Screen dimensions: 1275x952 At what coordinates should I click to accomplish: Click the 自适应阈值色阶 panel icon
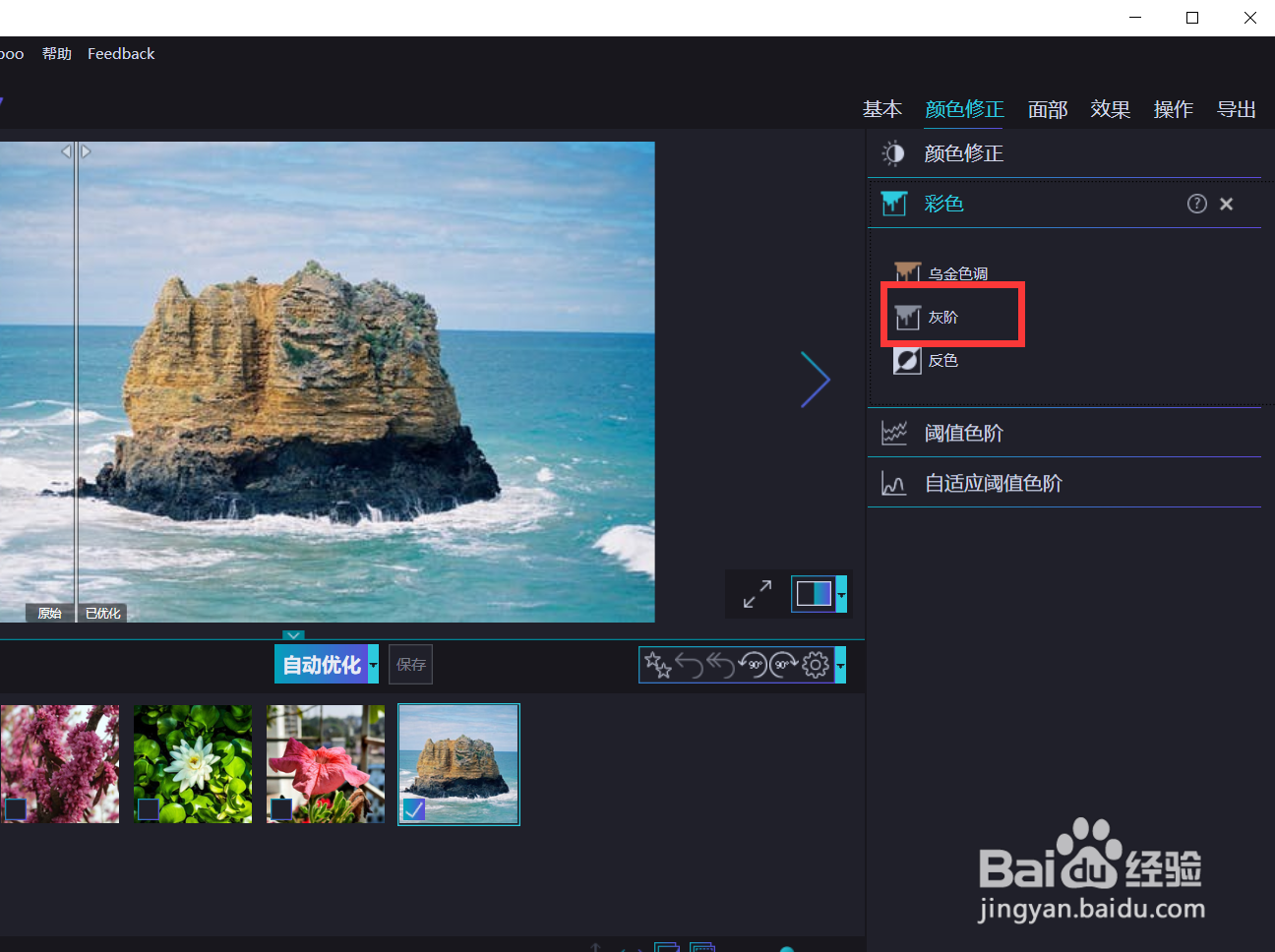click(893, 483)
